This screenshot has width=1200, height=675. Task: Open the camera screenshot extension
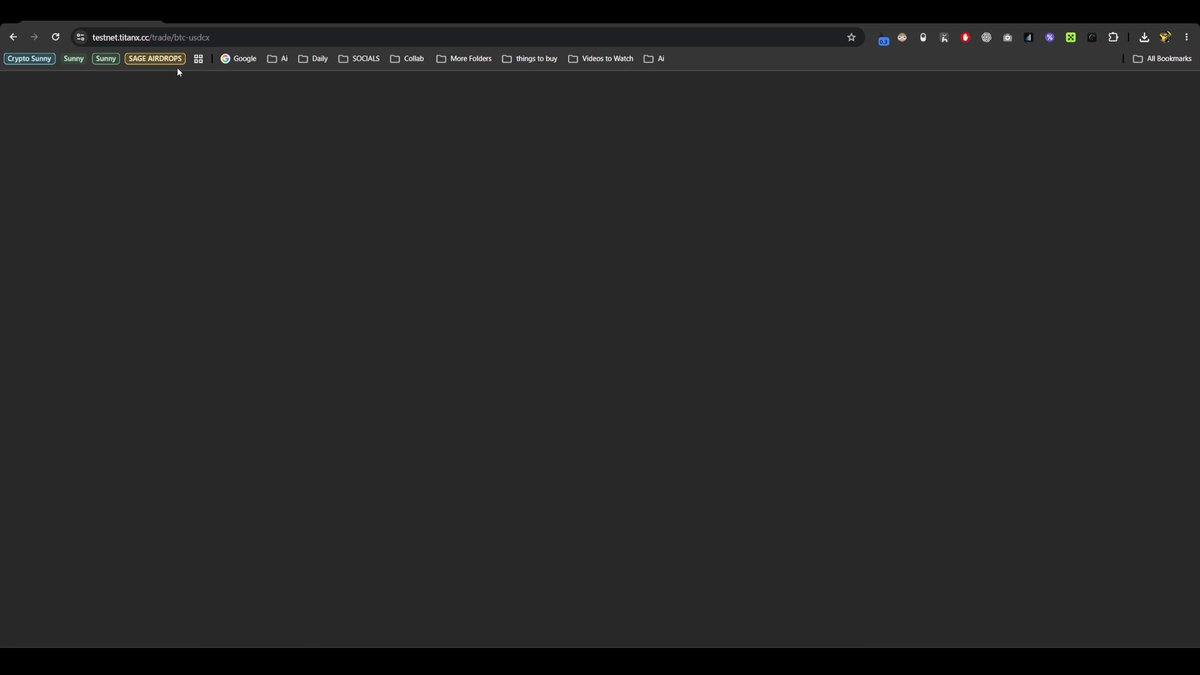[1007, 37]
